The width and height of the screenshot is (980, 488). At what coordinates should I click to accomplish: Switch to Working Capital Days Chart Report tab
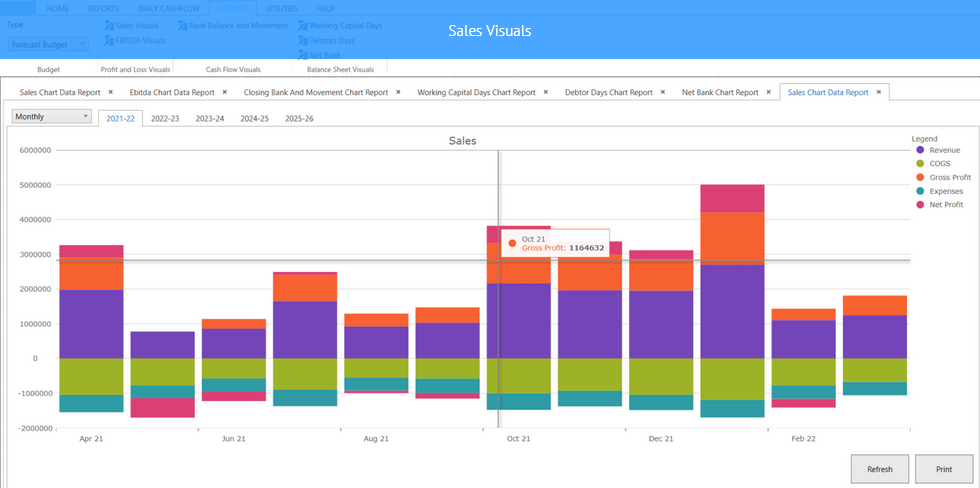[x=476, y=92]
